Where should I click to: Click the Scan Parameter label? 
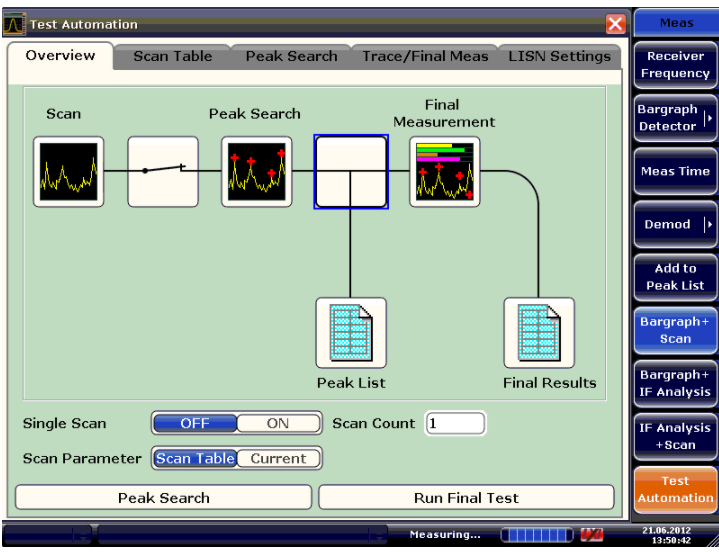coord(82,458)
